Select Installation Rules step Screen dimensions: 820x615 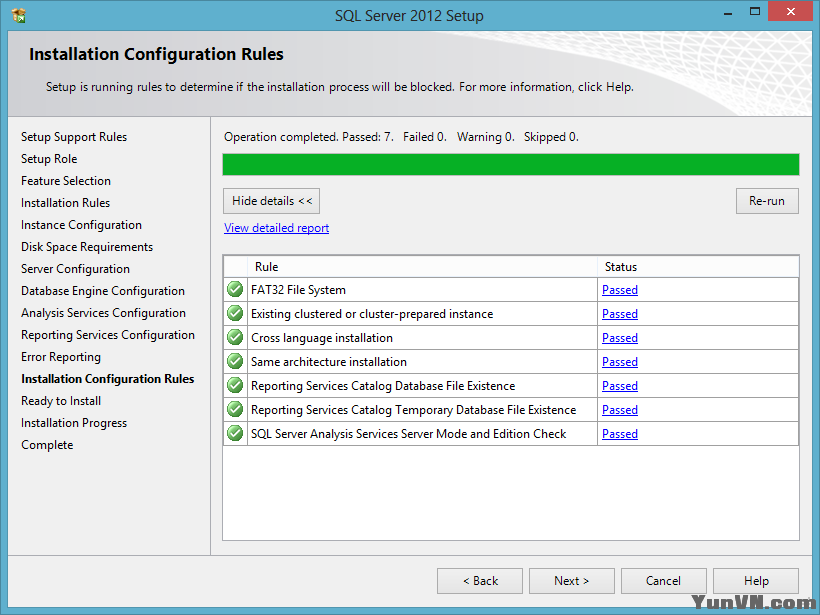click(65, 203)
